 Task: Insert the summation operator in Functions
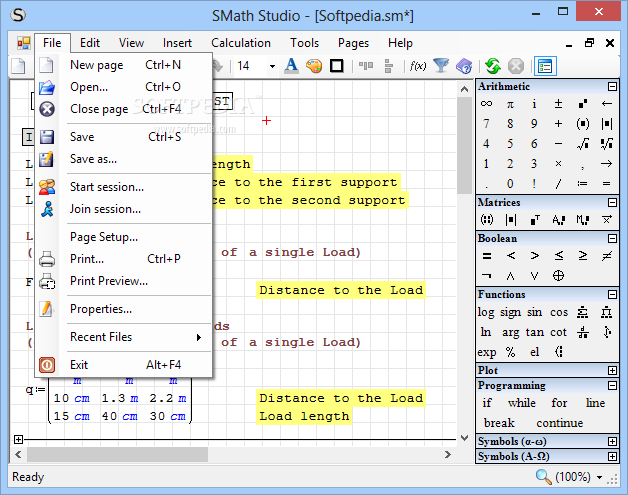tap(583, 312)
